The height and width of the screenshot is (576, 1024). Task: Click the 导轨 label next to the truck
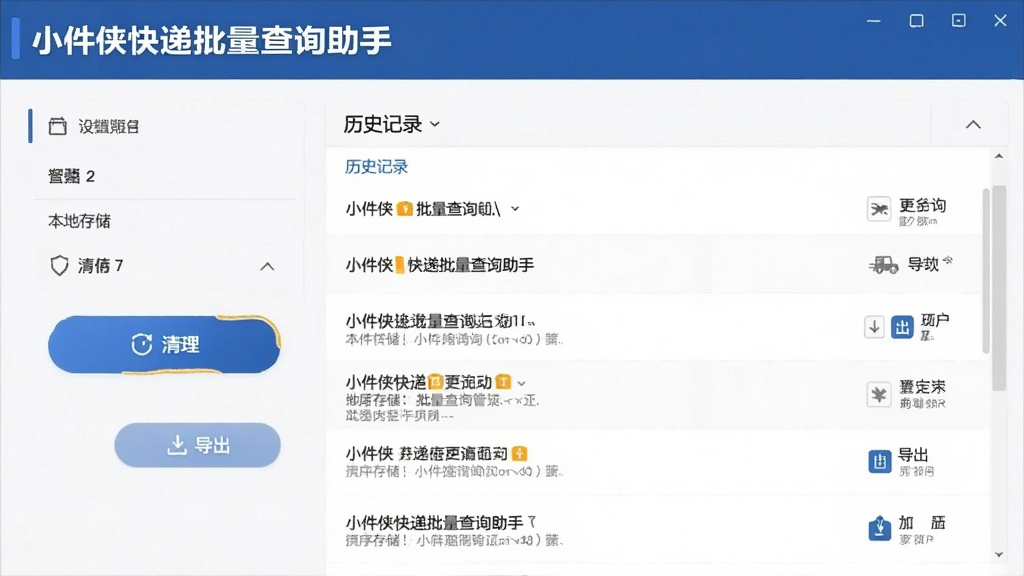pyautogui.click(x=923, y=264)
